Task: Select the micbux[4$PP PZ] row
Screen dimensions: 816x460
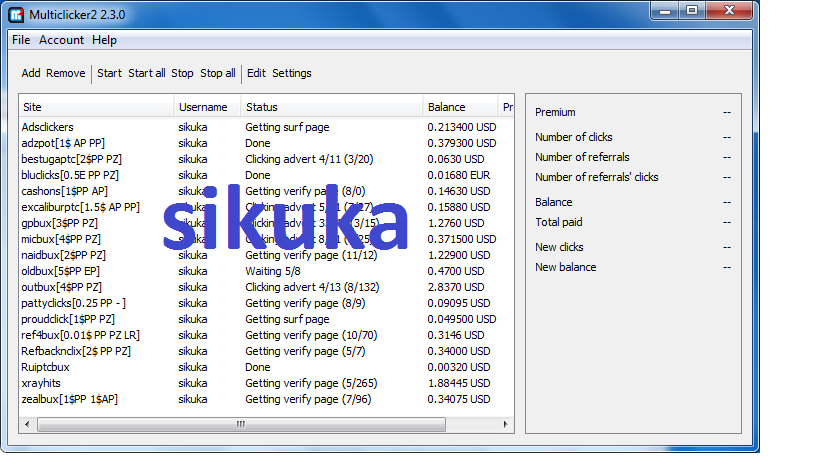Action: pos(266,239)
